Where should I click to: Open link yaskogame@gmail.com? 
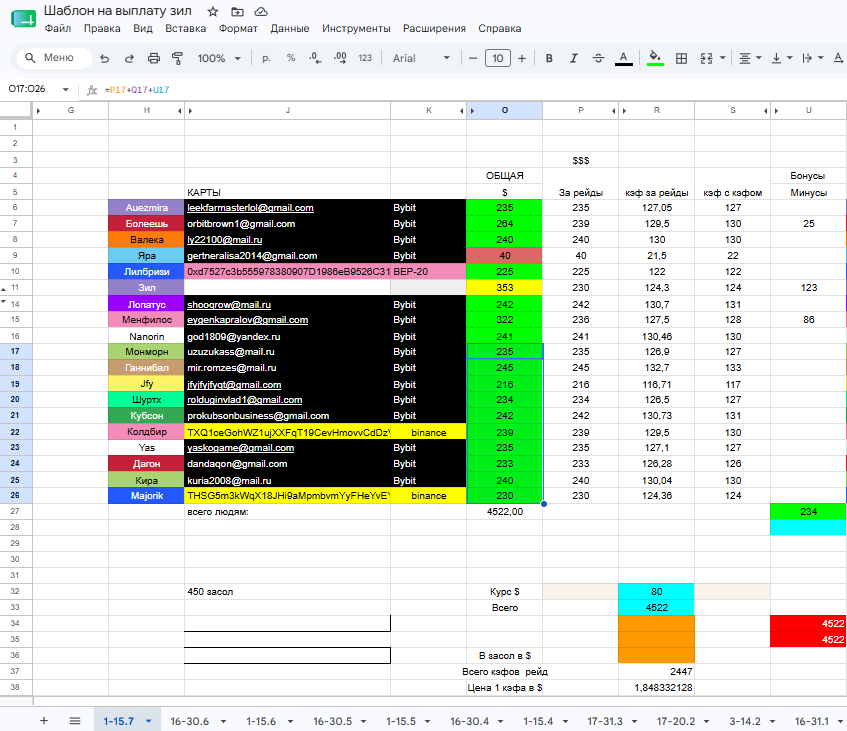pos(240,448)
